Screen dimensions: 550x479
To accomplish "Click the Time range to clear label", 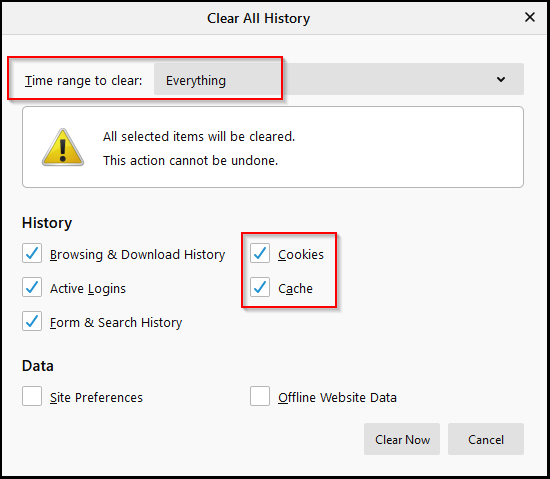I will (83, 80).
